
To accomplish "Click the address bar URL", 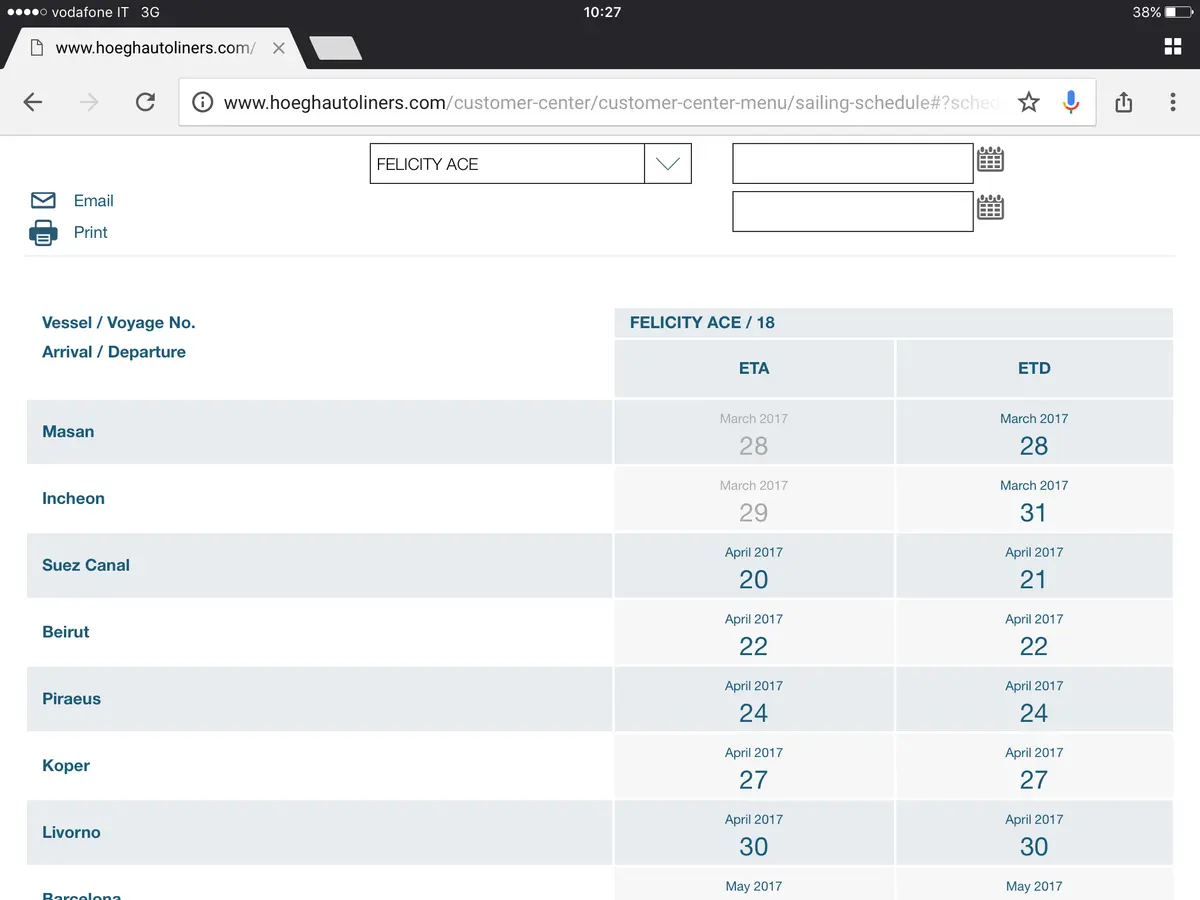I will (610, 102).
